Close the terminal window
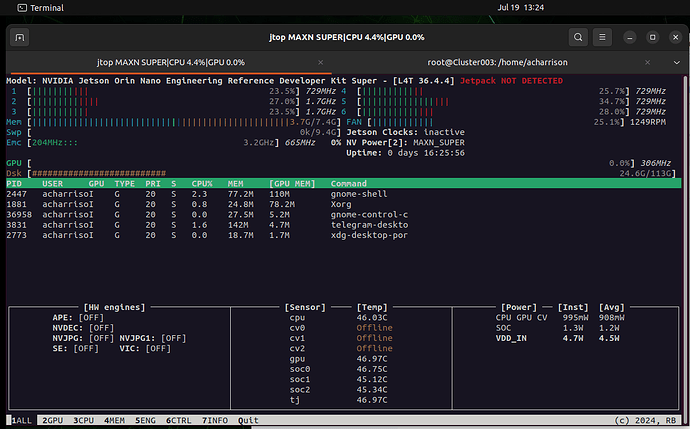This screenshot has height=429, width=690. [x=675, y=37]
